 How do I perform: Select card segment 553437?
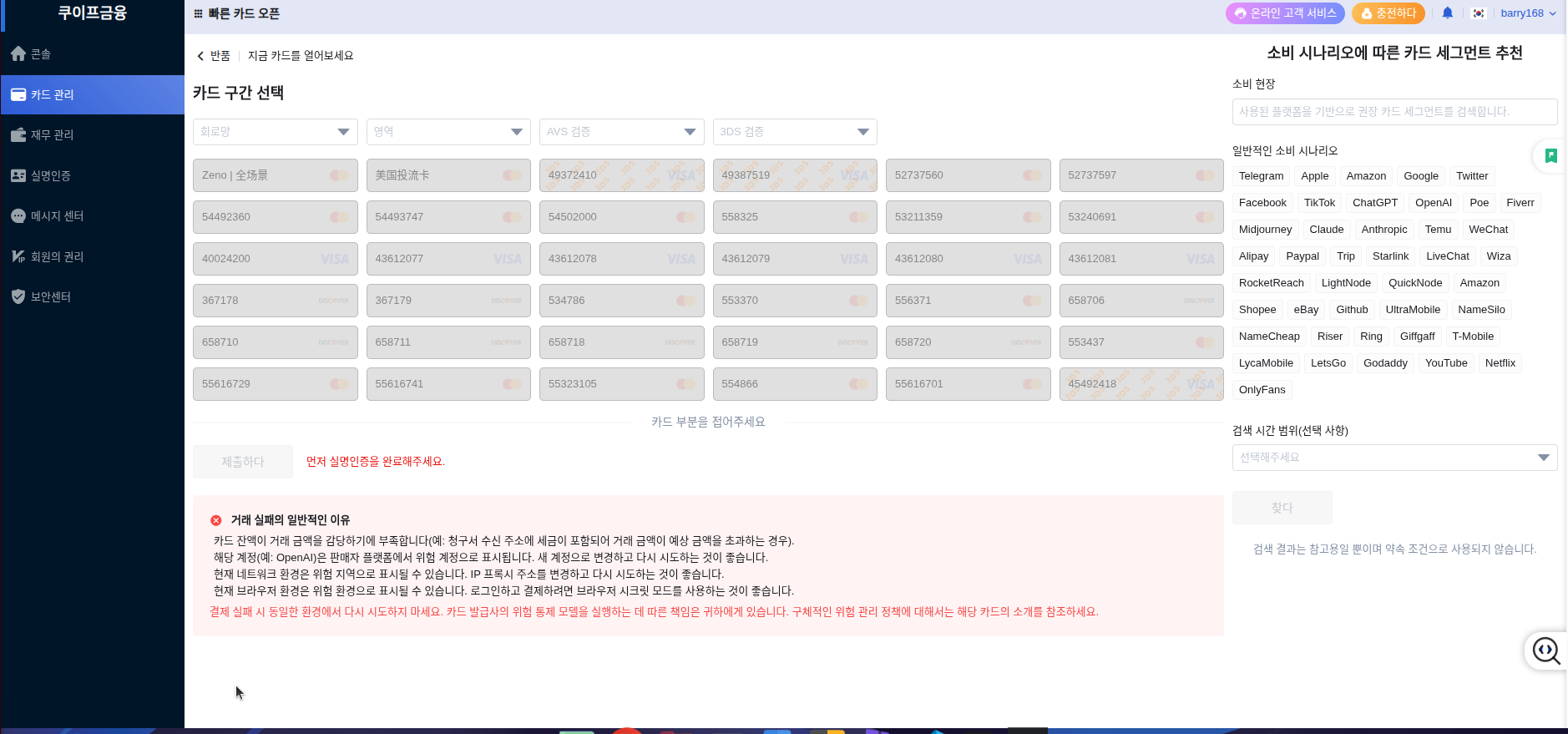[1141, 342]
